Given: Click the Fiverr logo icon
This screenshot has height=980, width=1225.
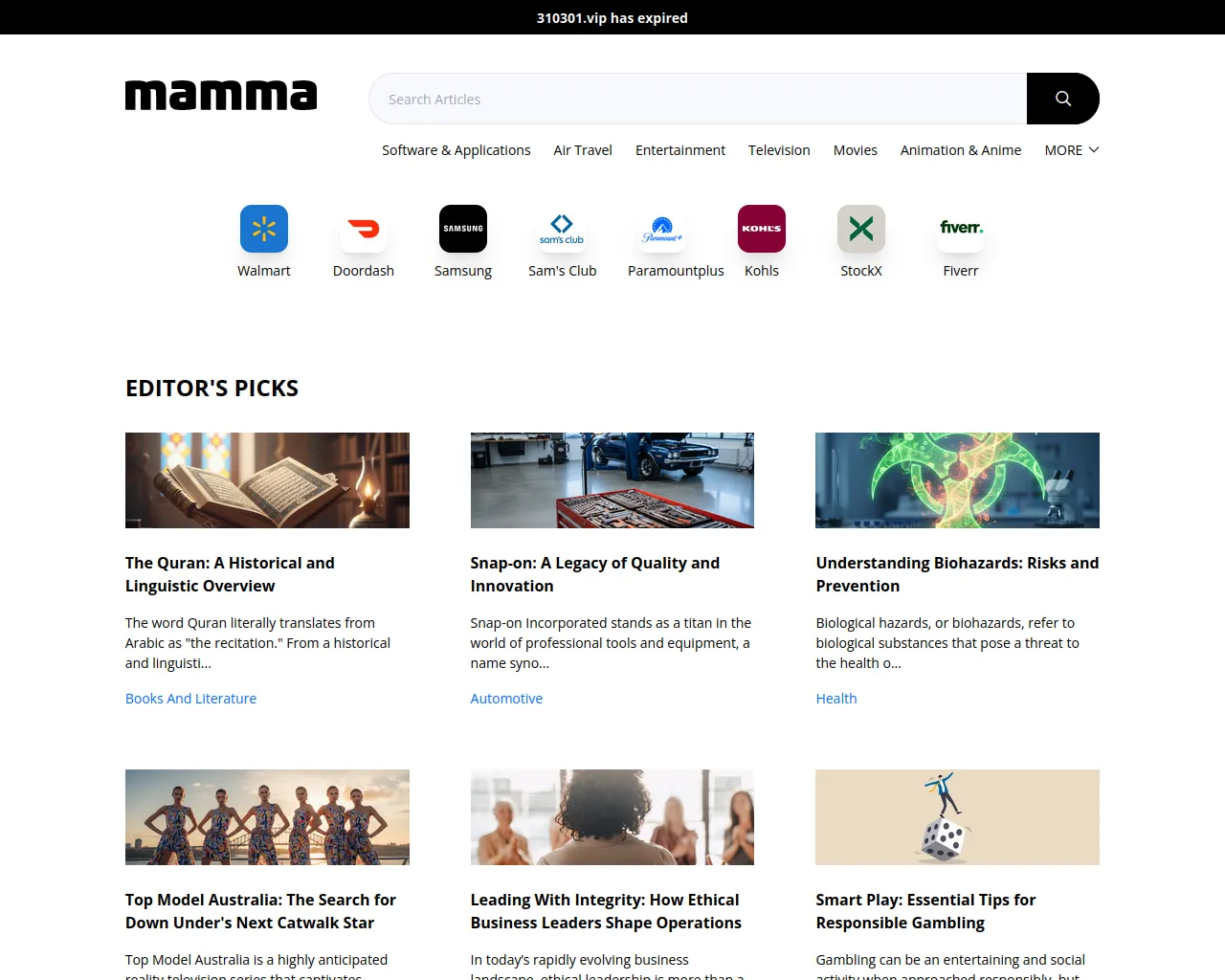Looking at the screenshot, I should (961, 229).
